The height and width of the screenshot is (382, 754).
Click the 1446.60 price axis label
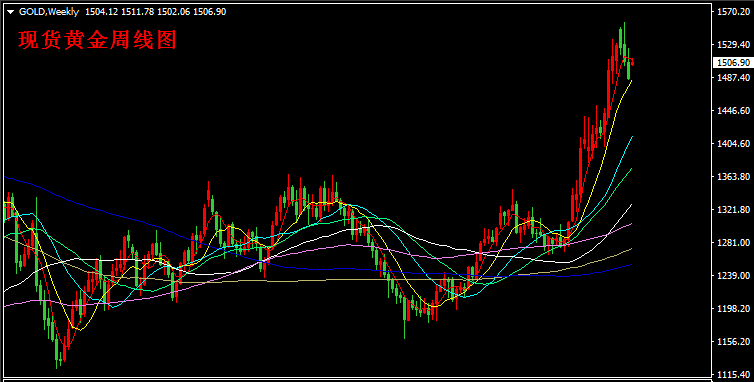point(734,111)
